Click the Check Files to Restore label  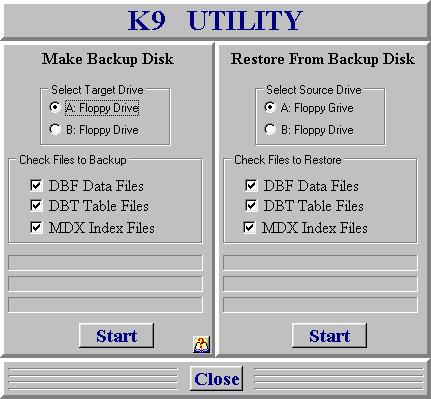pyautogui.click(x=288, y=160)
